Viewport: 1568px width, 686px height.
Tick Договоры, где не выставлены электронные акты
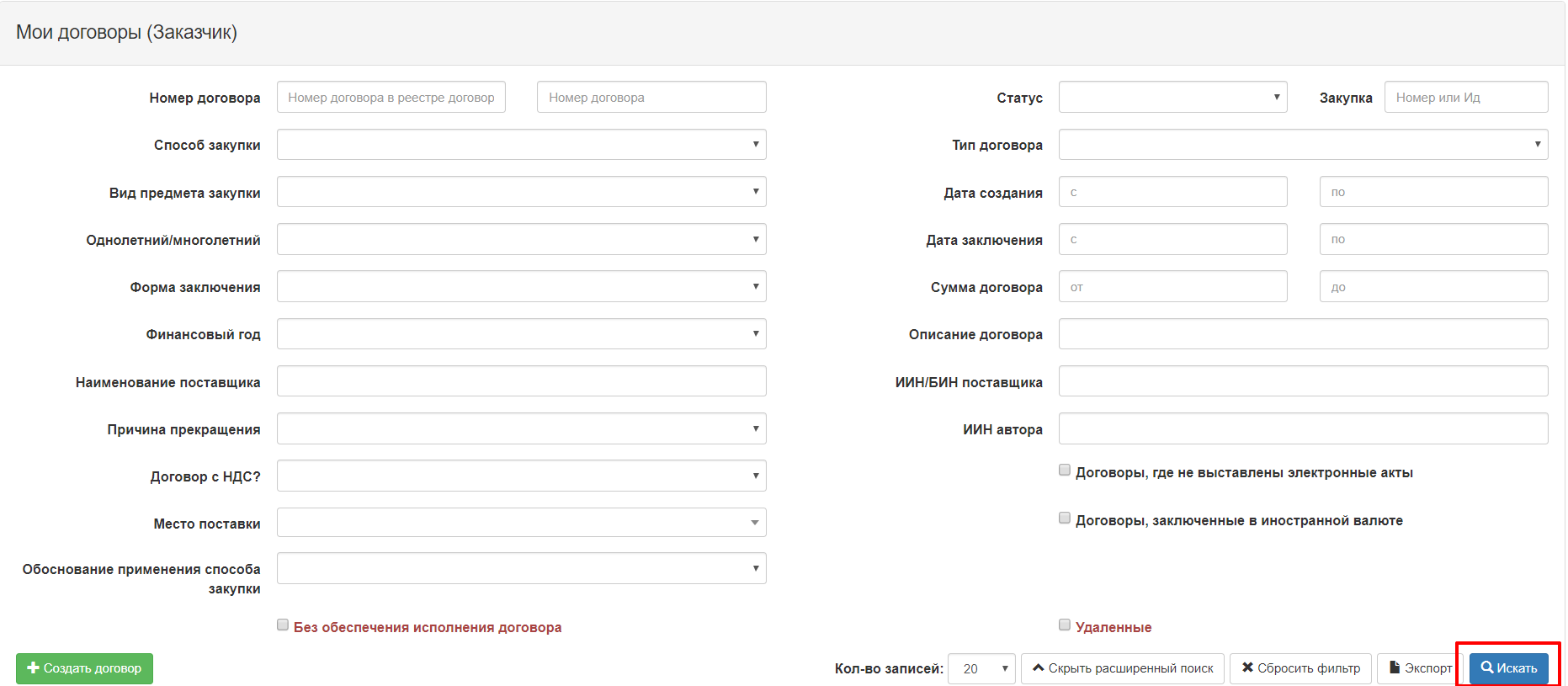(1065, 471)
